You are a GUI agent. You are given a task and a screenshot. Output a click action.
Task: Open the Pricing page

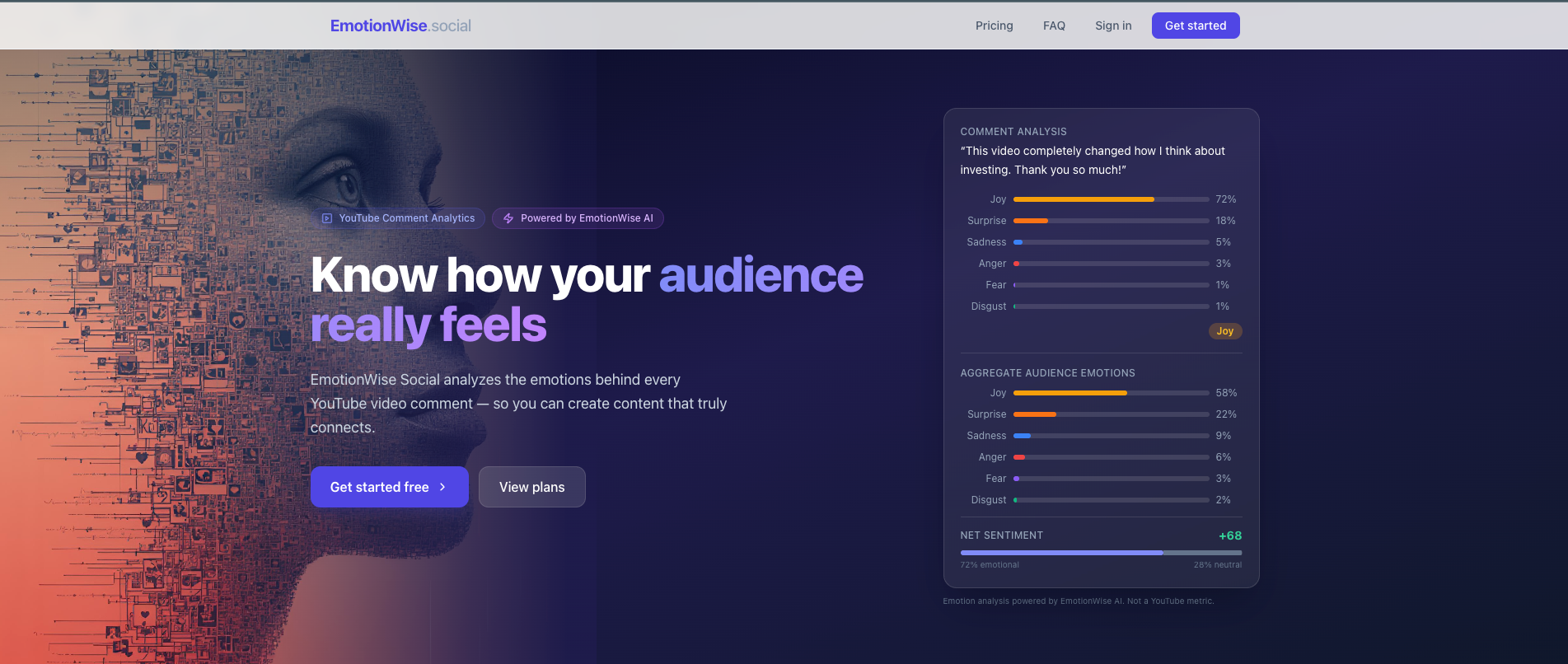click(x=994, y=26)
